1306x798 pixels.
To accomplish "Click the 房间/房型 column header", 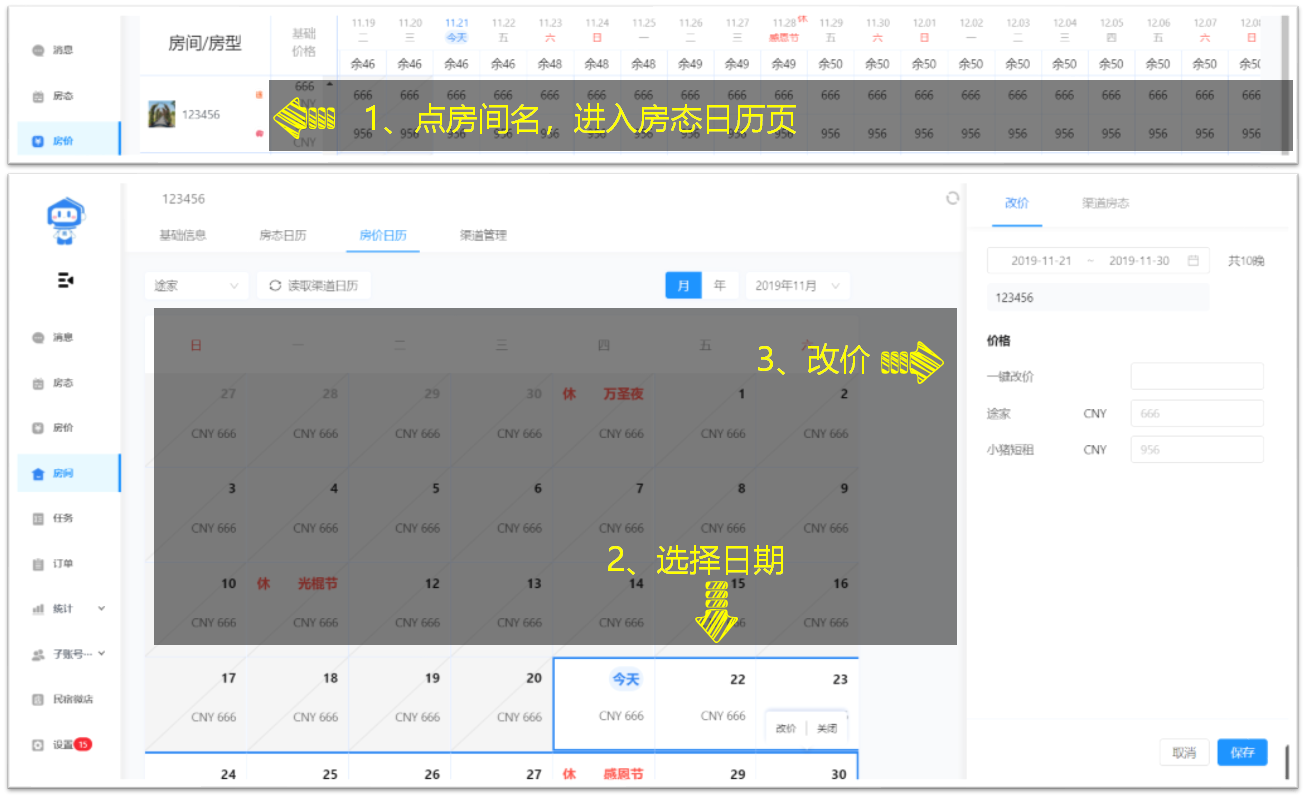I will 205,44.
